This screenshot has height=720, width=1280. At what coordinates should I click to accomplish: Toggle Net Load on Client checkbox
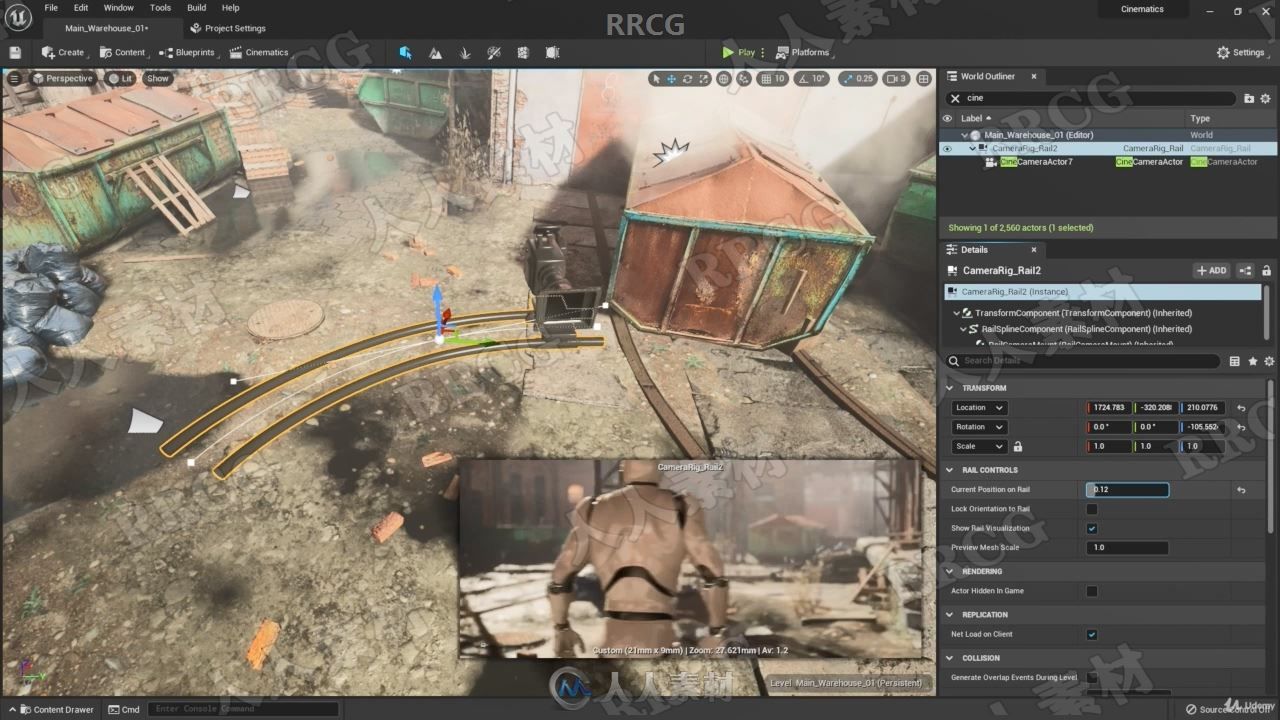click(1092, 634)
